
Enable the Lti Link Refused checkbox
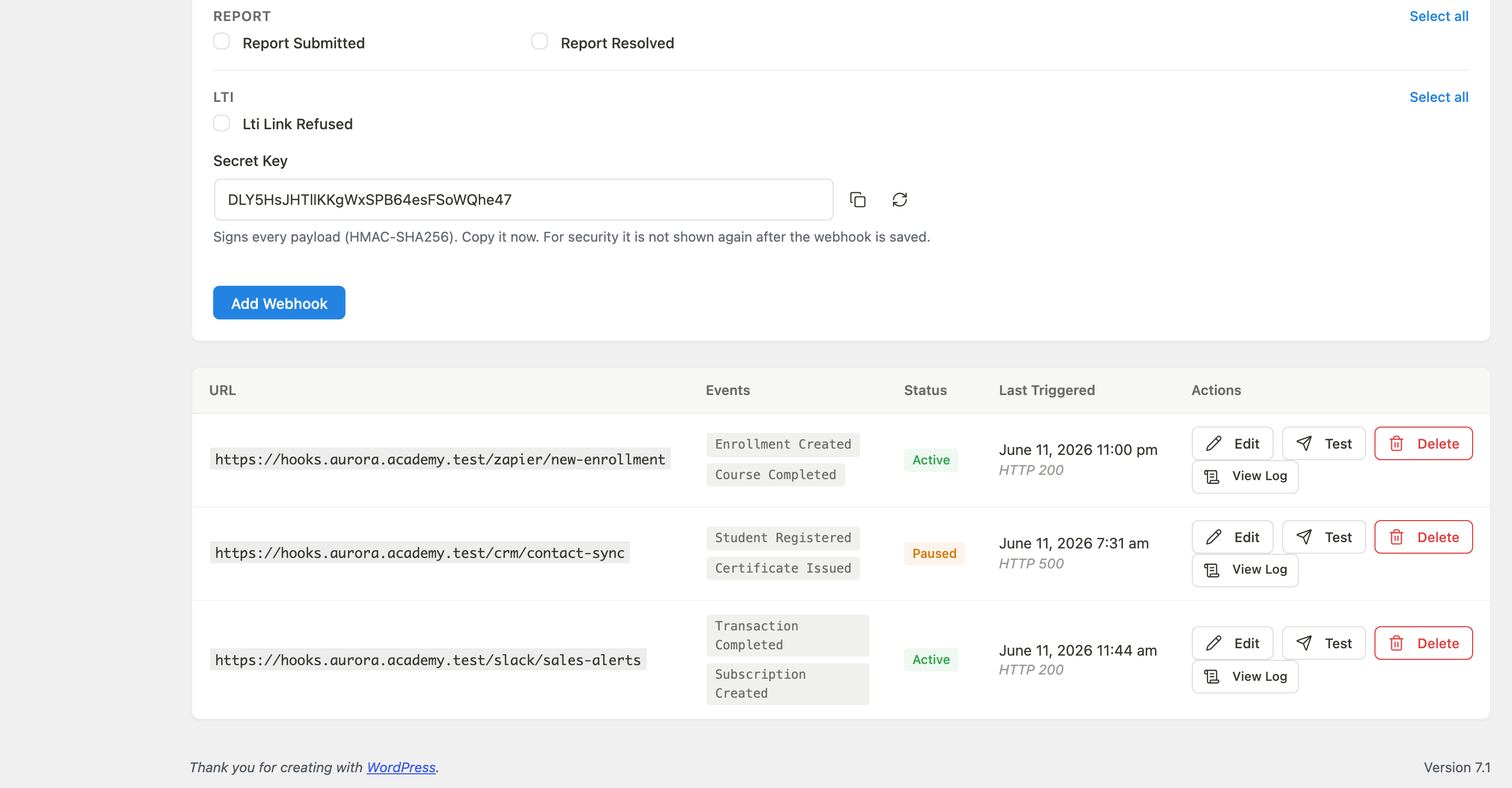pos(221,123)
